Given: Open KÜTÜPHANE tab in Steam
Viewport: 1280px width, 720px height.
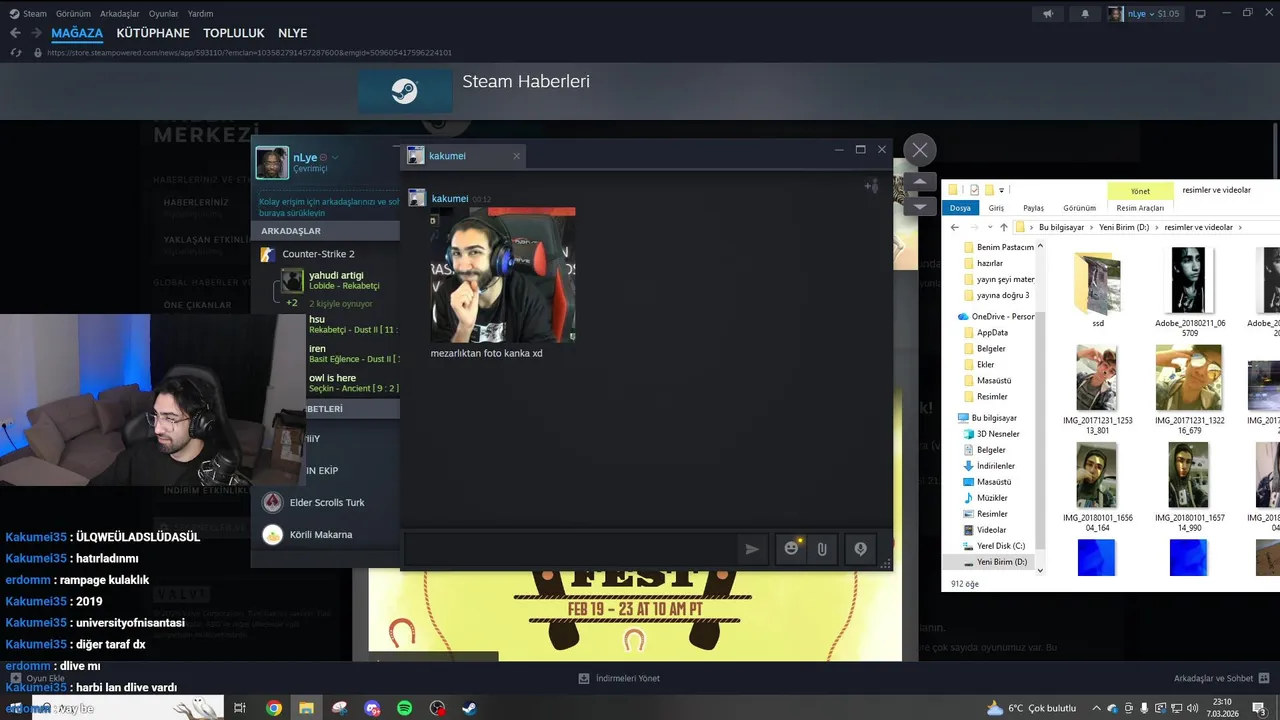Looking at the screenshot, I should 153,33.
